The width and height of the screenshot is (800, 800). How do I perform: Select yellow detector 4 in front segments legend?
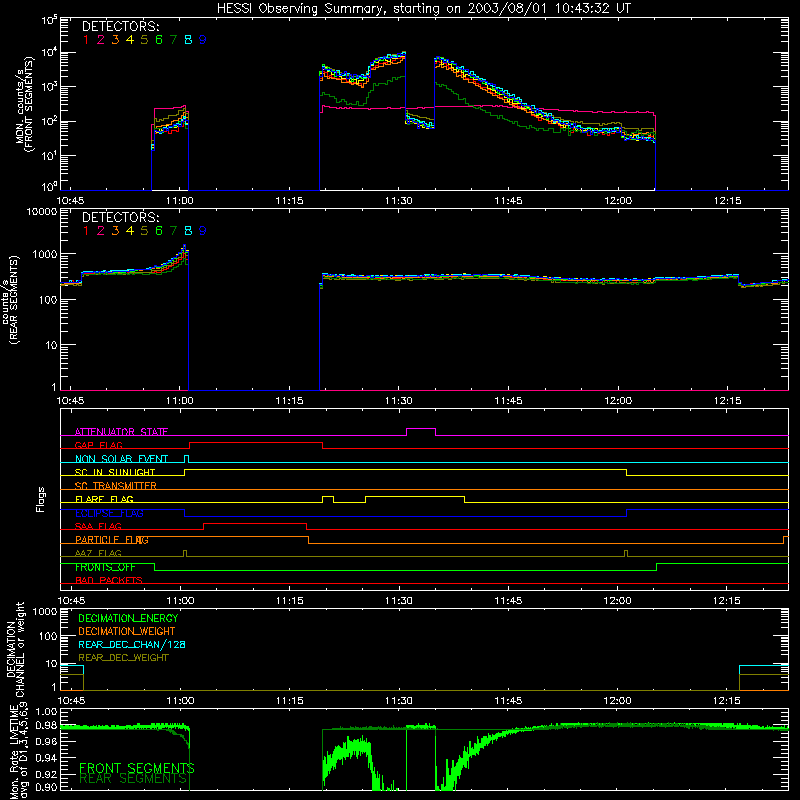[130, 40]
